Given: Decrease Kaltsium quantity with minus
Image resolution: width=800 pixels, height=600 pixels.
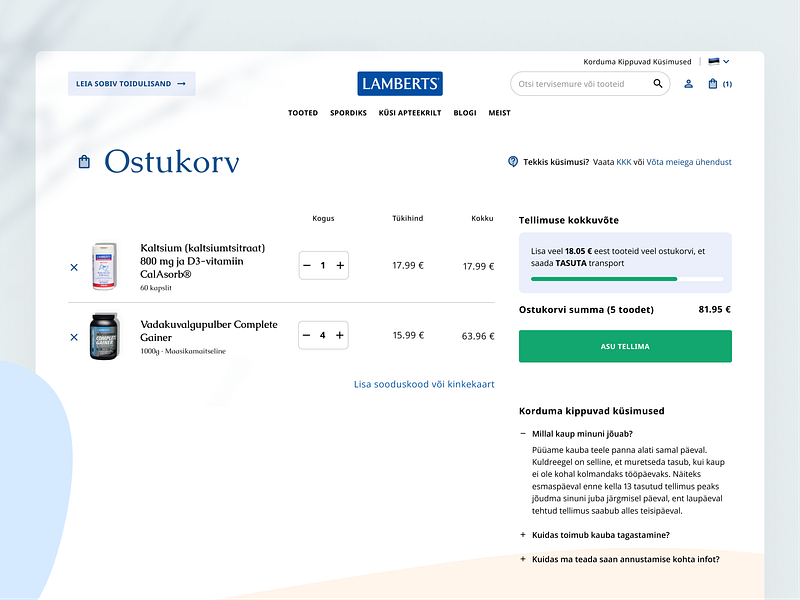Looking at the screenshot, I should (x=307, y=265).
